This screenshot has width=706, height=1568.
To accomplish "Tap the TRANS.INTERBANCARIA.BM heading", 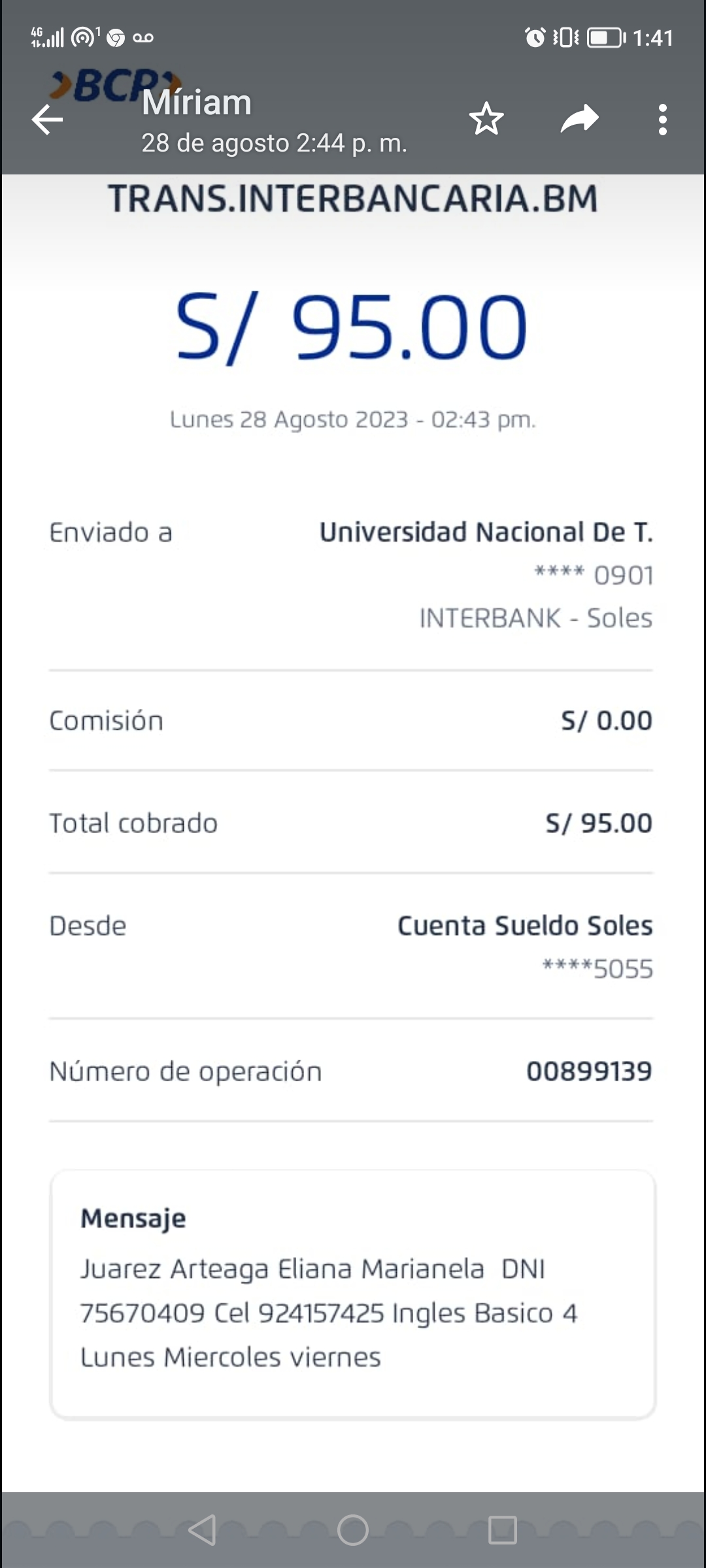I will (353, 199).
